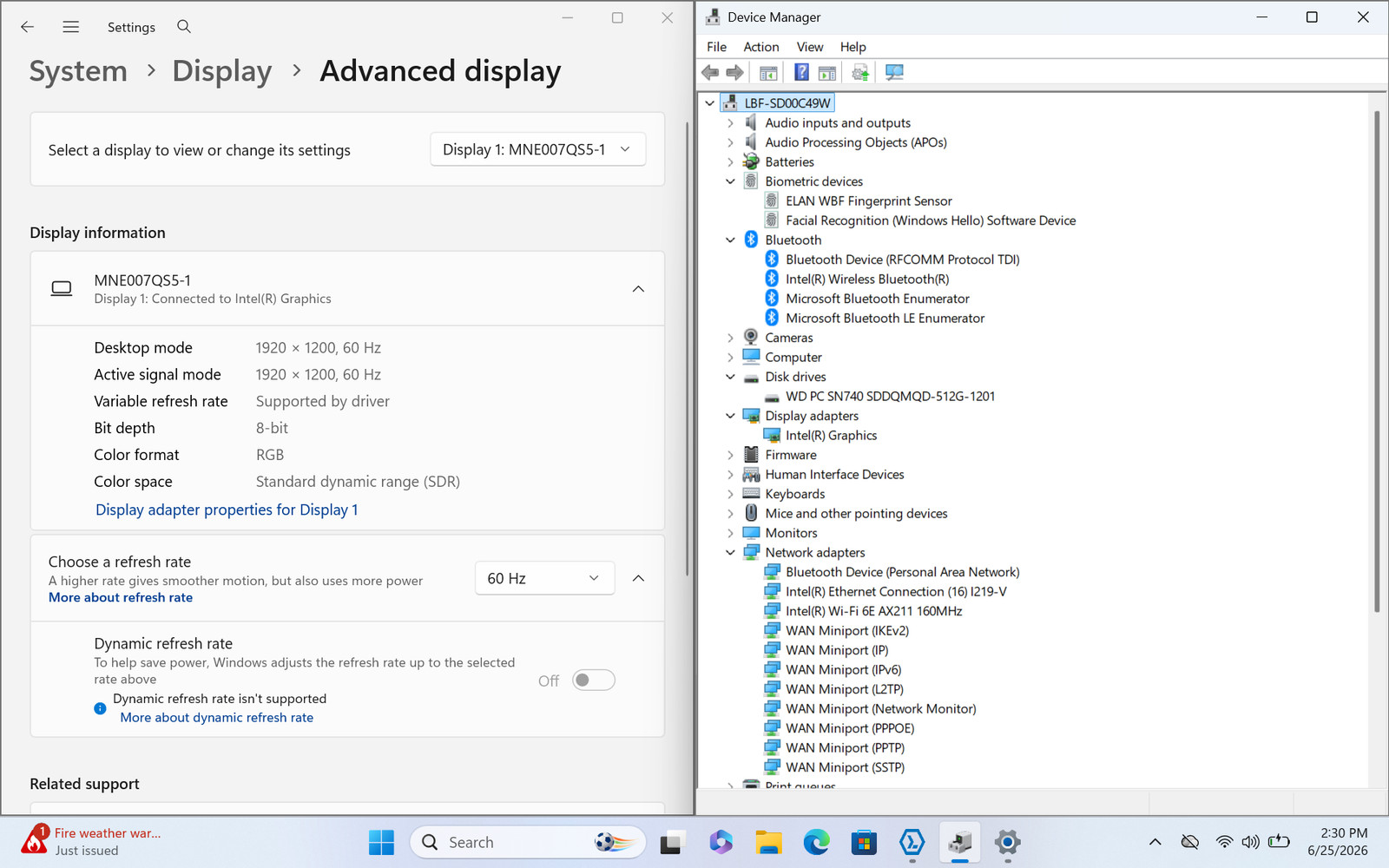
Task: Select WD PC SN740 disk drive entry
Action: pyautogui.click(x=890, y=397)
